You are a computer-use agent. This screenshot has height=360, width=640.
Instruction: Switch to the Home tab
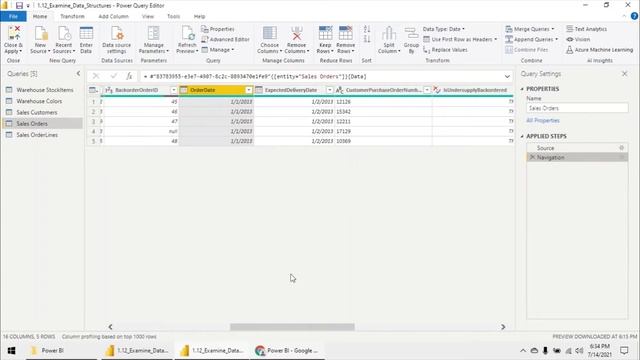point(40,16)
